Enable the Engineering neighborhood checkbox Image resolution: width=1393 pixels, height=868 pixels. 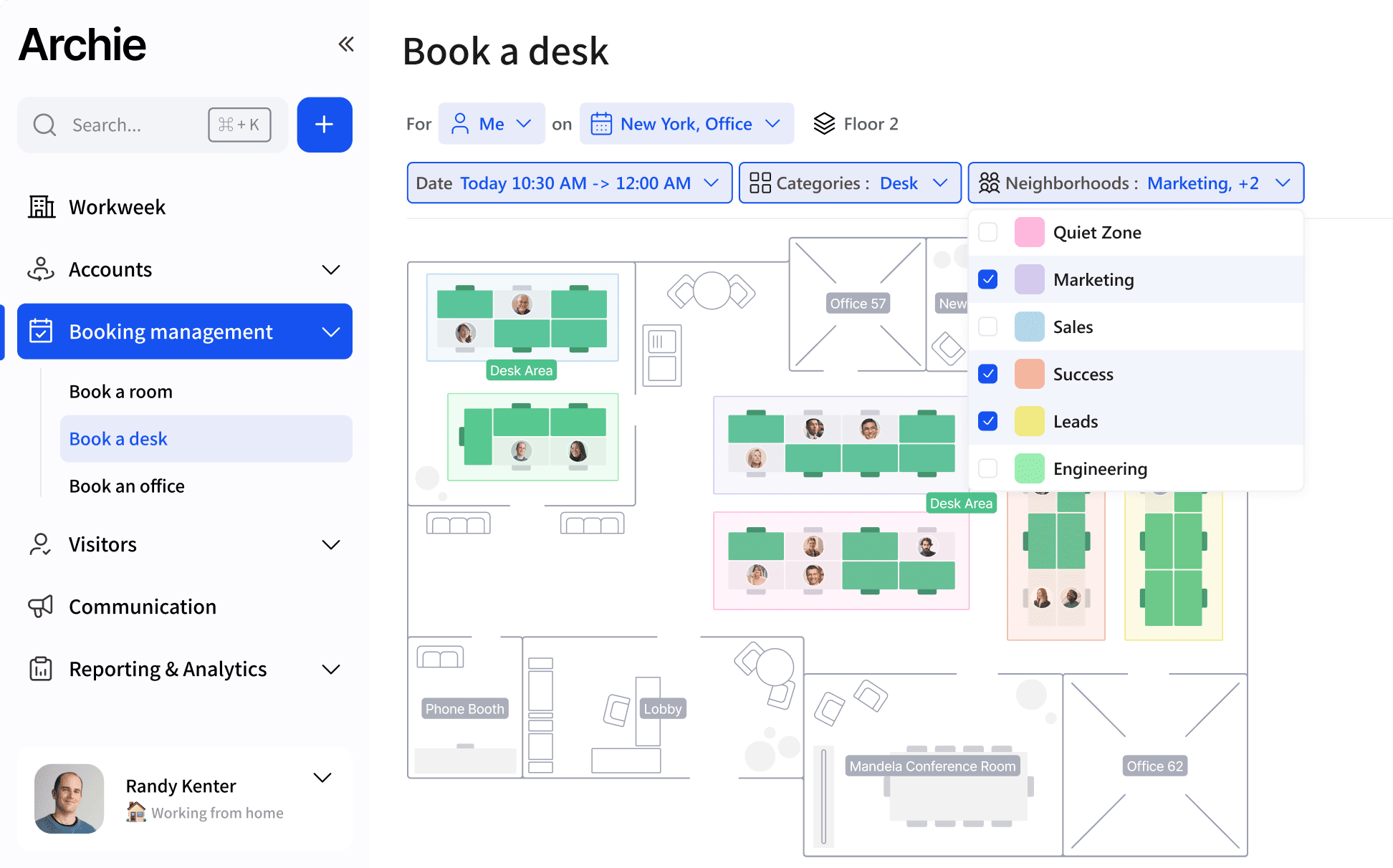[x=988, y=468]
